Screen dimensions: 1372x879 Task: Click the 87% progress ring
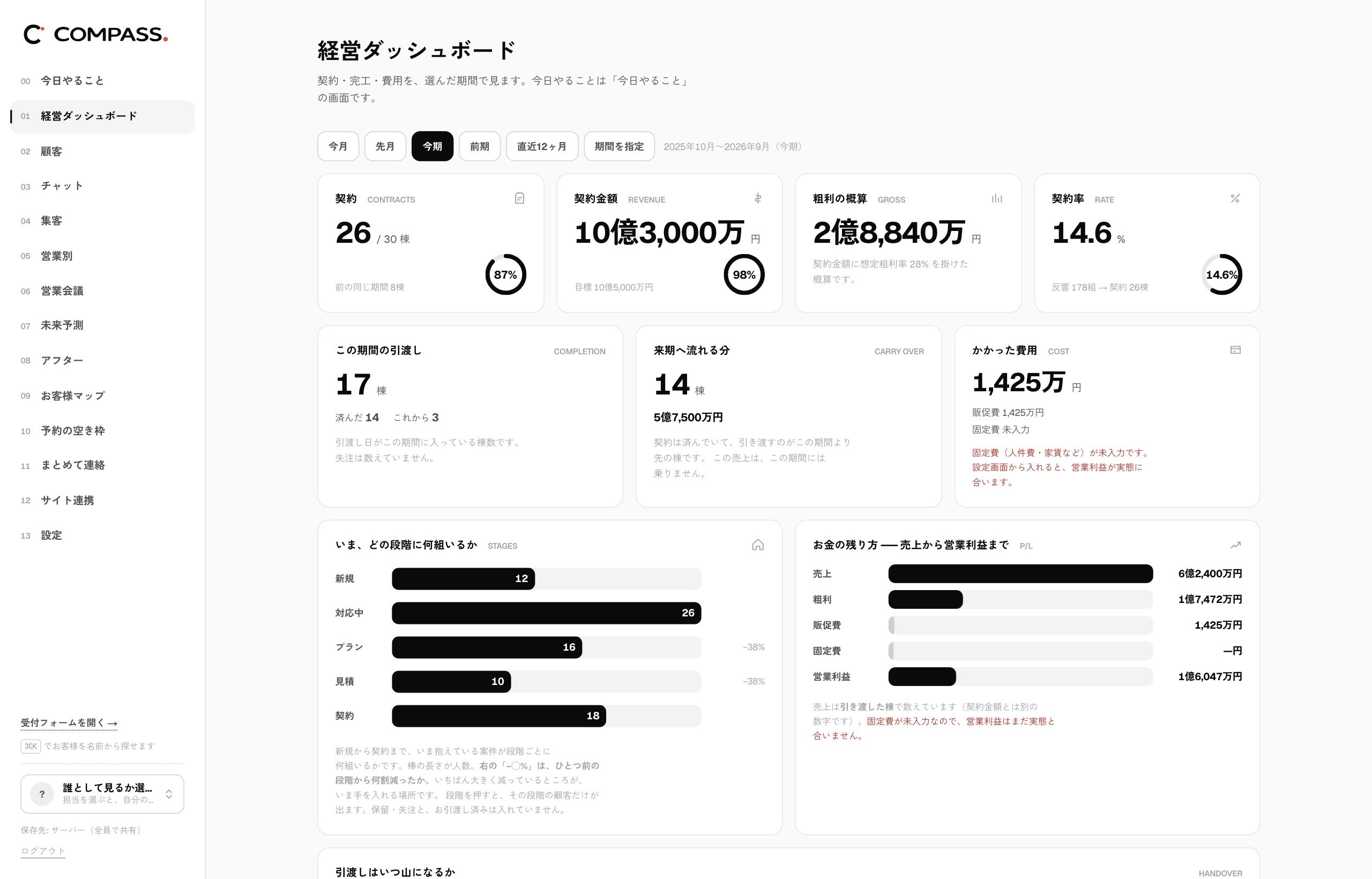click(x=505, y=274)
